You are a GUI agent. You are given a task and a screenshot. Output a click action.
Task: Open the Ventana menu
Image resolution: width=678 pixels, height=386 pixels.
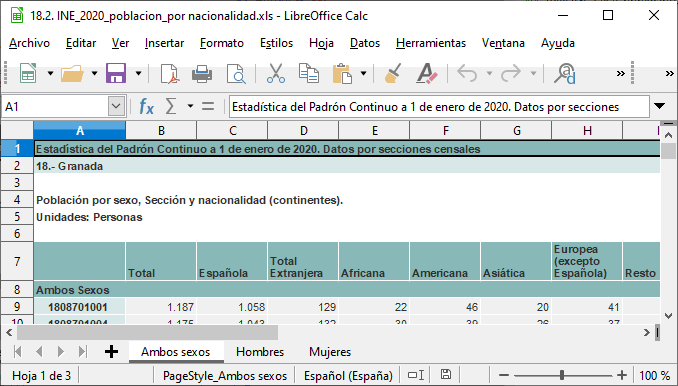[x=503, y=43]
